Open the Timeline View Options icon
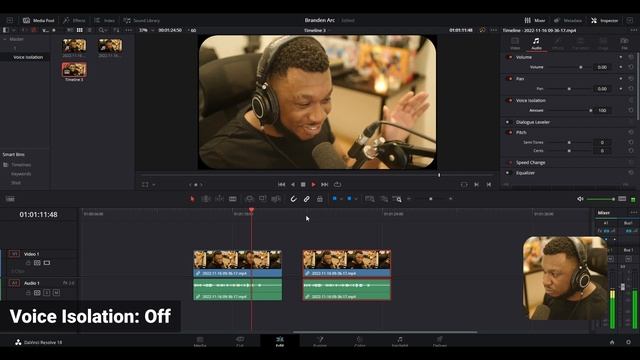The width and height of the screenshot is (640, 360). [x=10, y=199]
